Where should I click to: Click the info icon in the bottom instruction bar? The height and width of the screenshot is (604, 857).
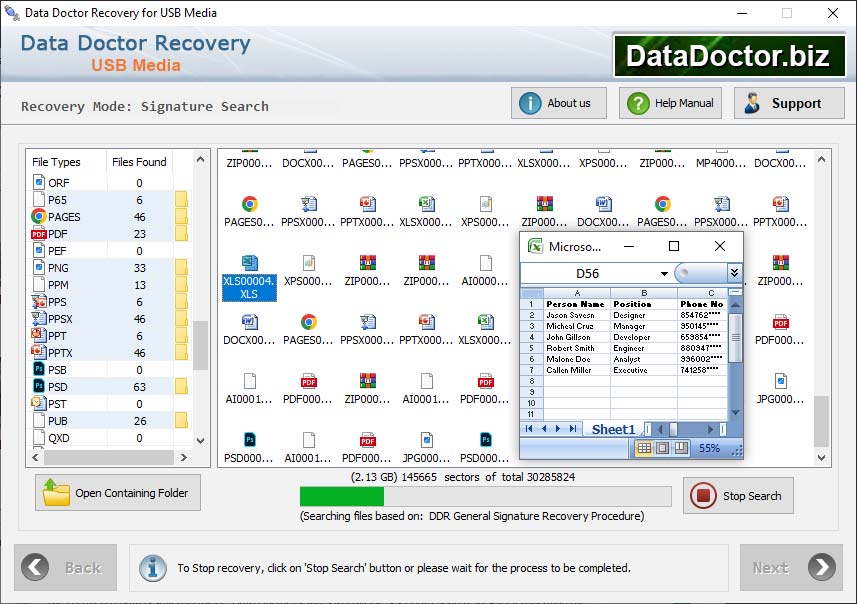pyautogui.click(x=153, y=568)
